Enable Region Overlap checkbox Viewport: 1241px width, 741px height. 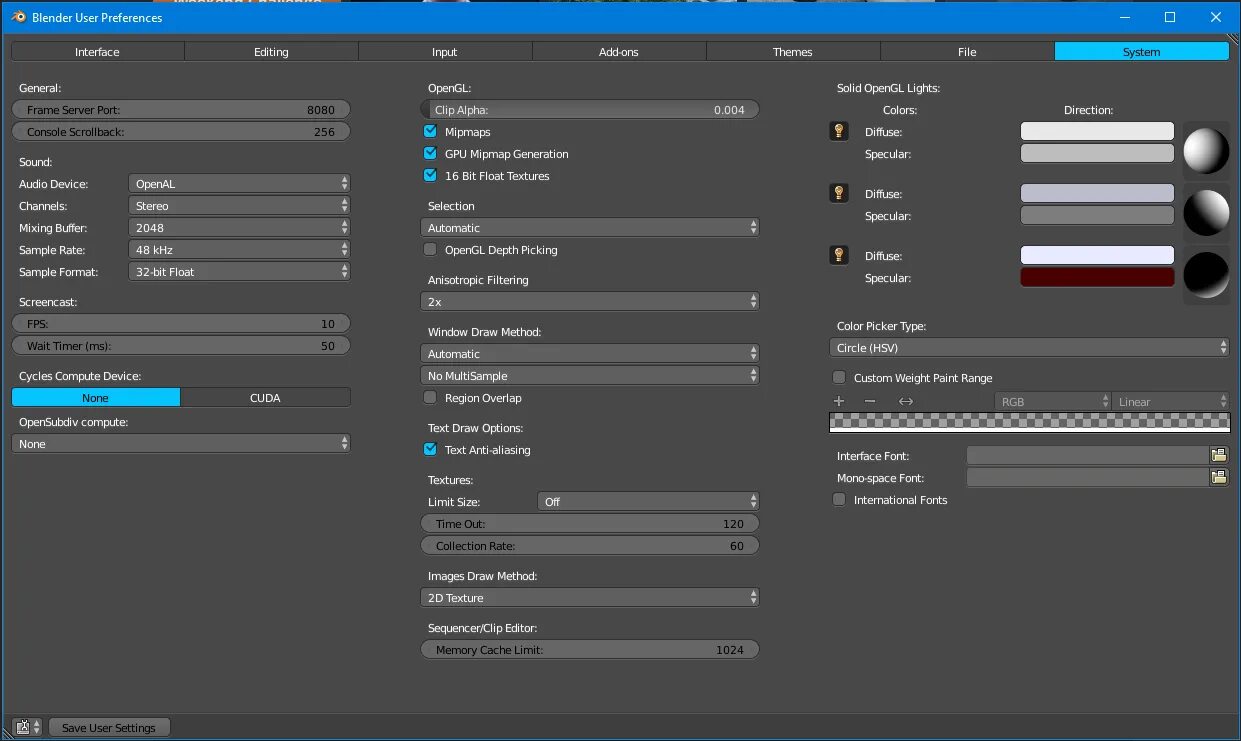tap(430, 397)
